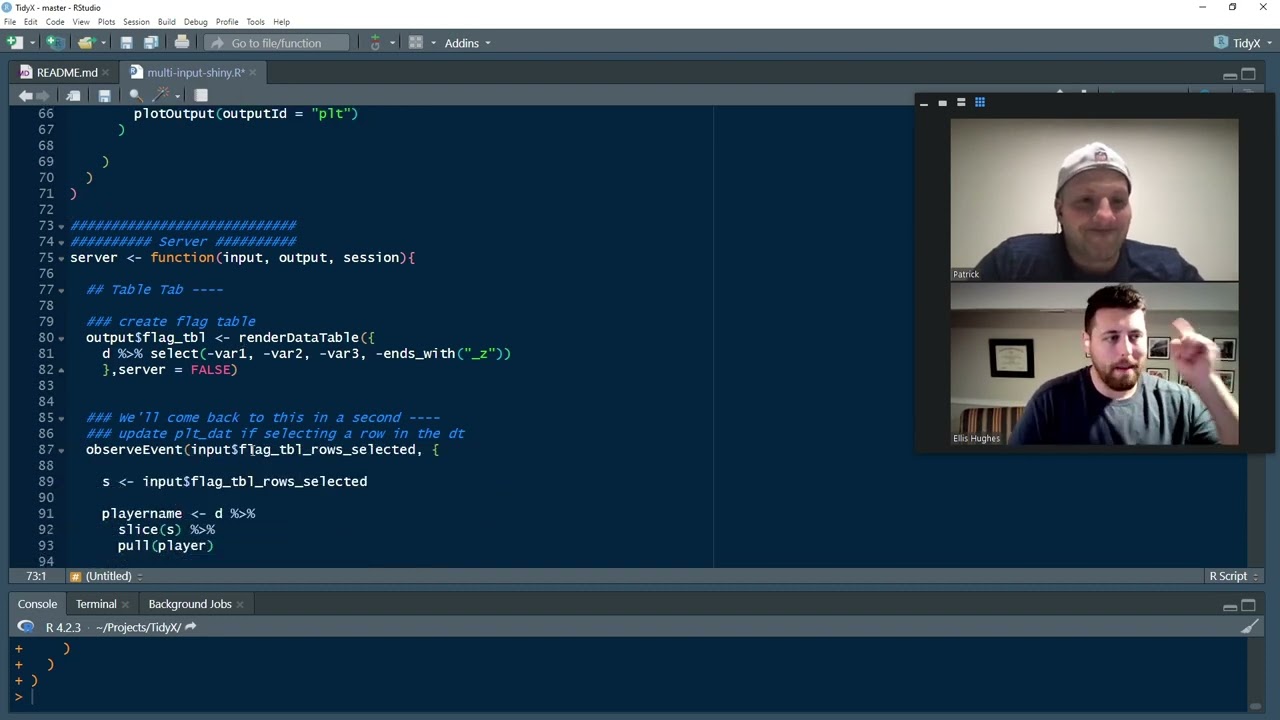The height and width of the screenshot is (720, 1280).
Task: Click the Open an existing file icon
Action: click(x=86, y=43)
